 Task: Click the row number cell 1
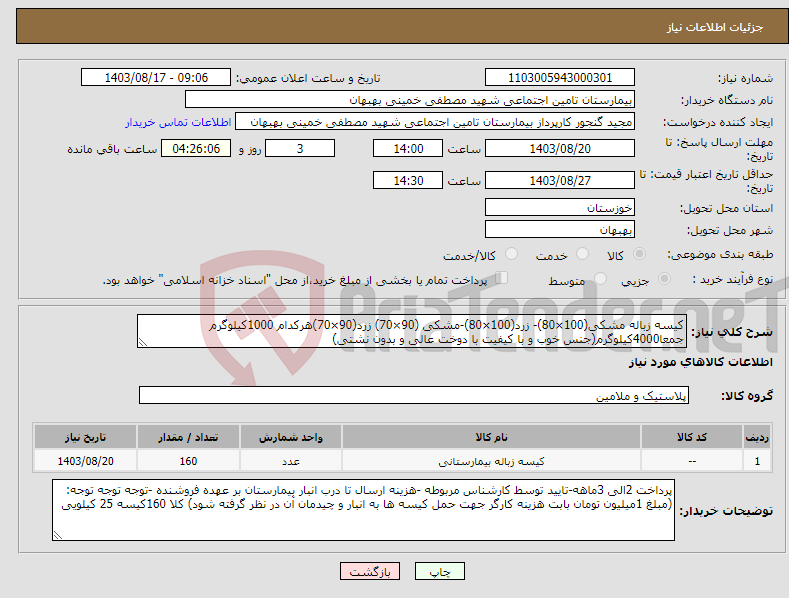pyautogui.click(x=757, y=461)
